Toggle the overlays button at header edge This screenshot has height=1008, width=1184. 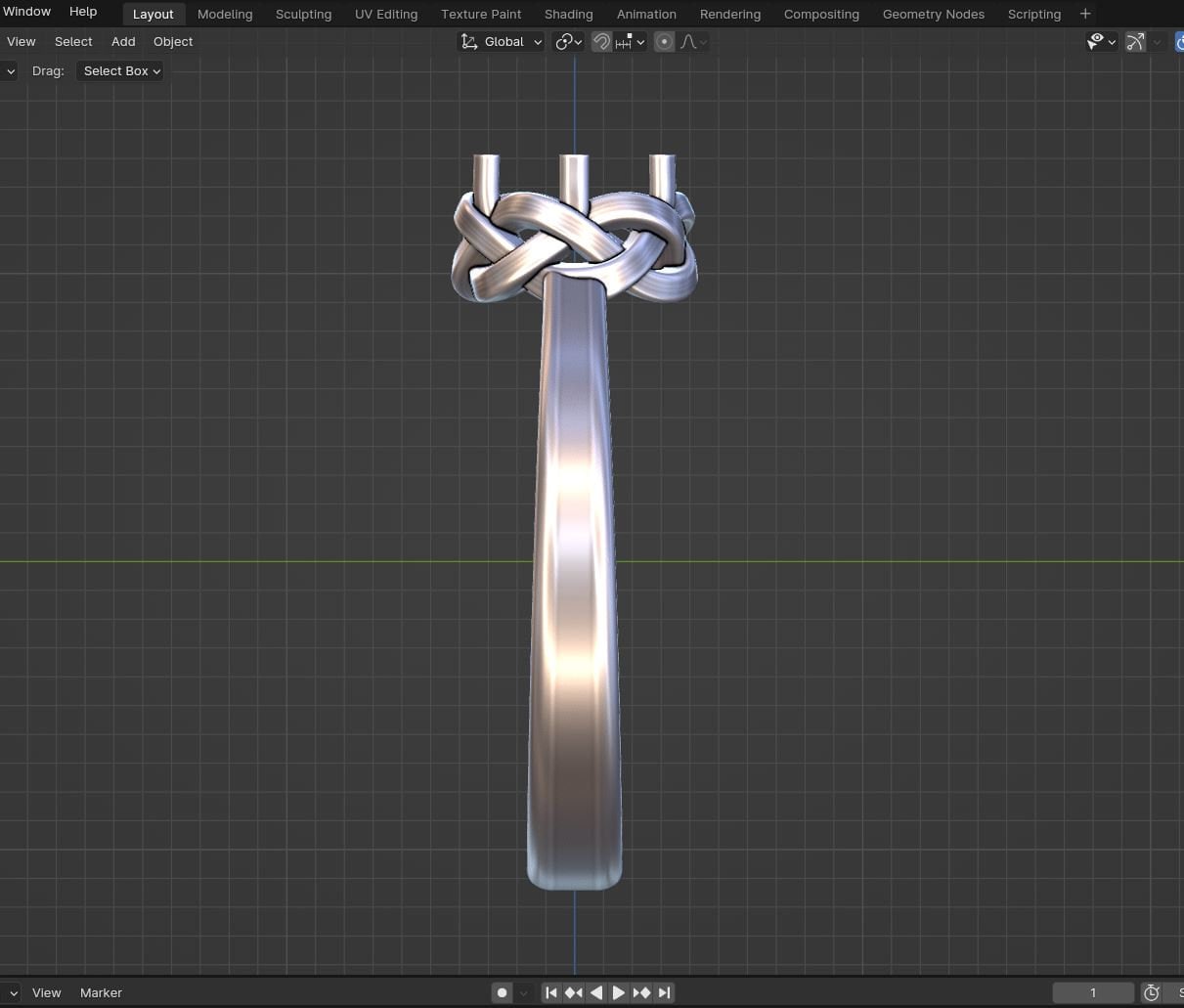tap(1178, 41)
